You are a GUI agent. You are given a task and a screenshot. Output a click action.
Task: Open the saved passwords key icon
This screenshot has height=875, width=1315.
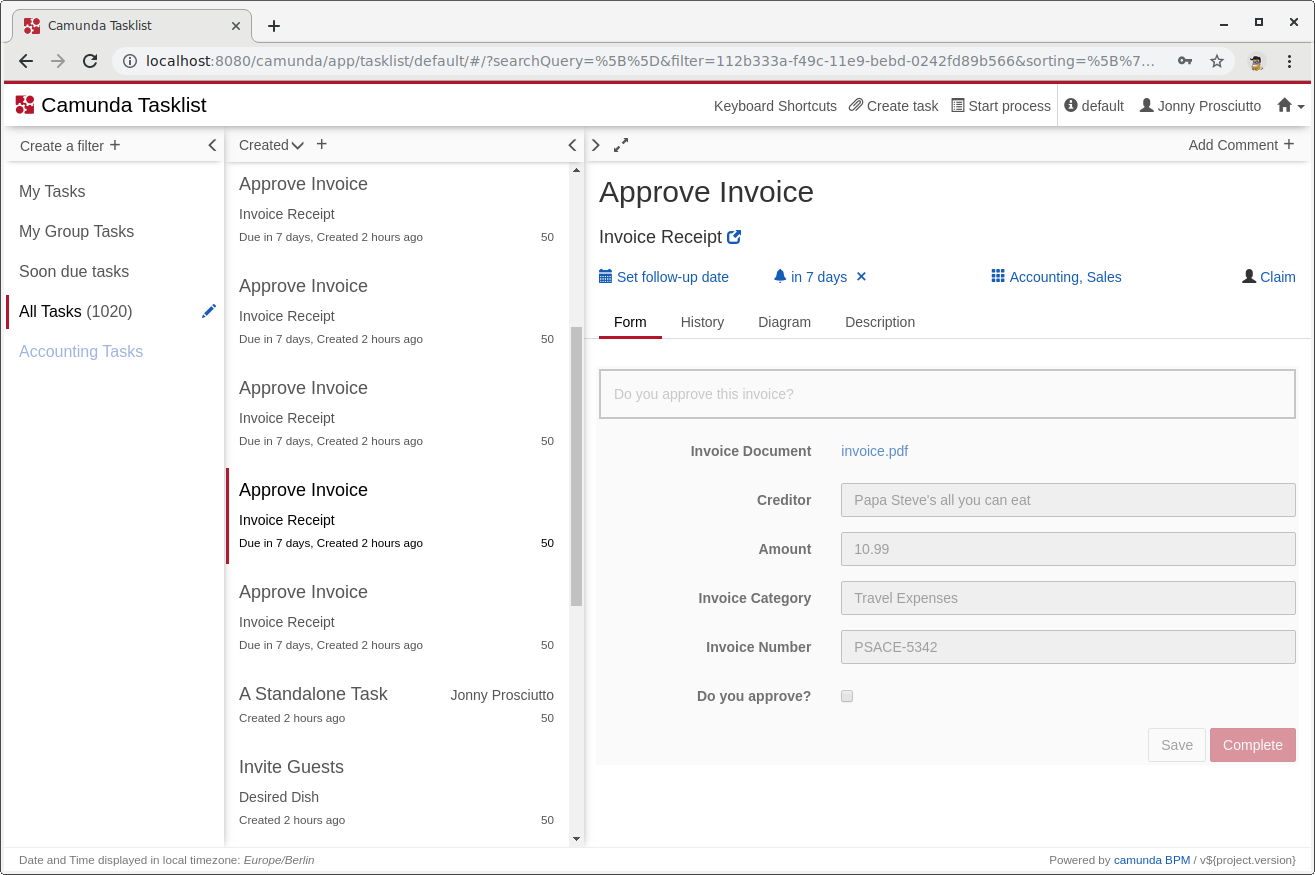point(1185,61)
